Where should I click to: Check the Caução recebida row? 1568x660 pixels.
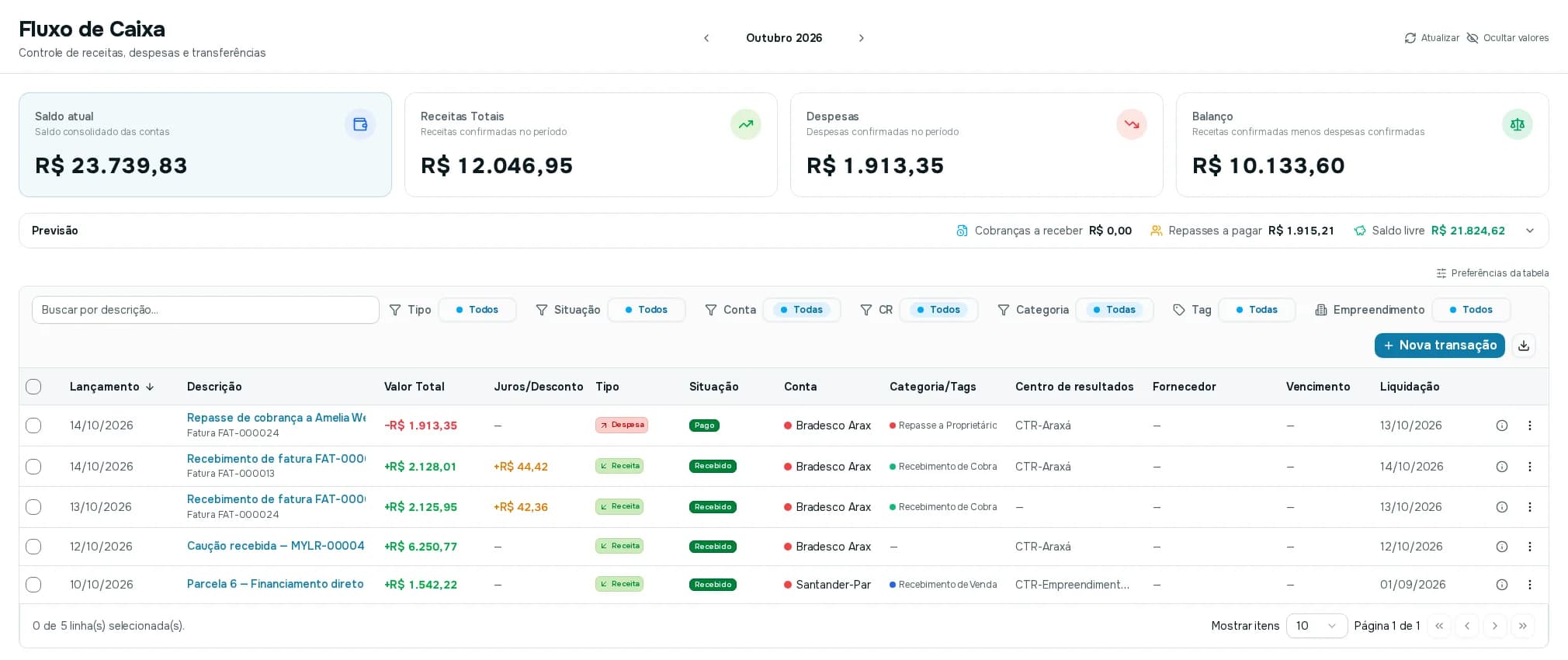[33, 547]
